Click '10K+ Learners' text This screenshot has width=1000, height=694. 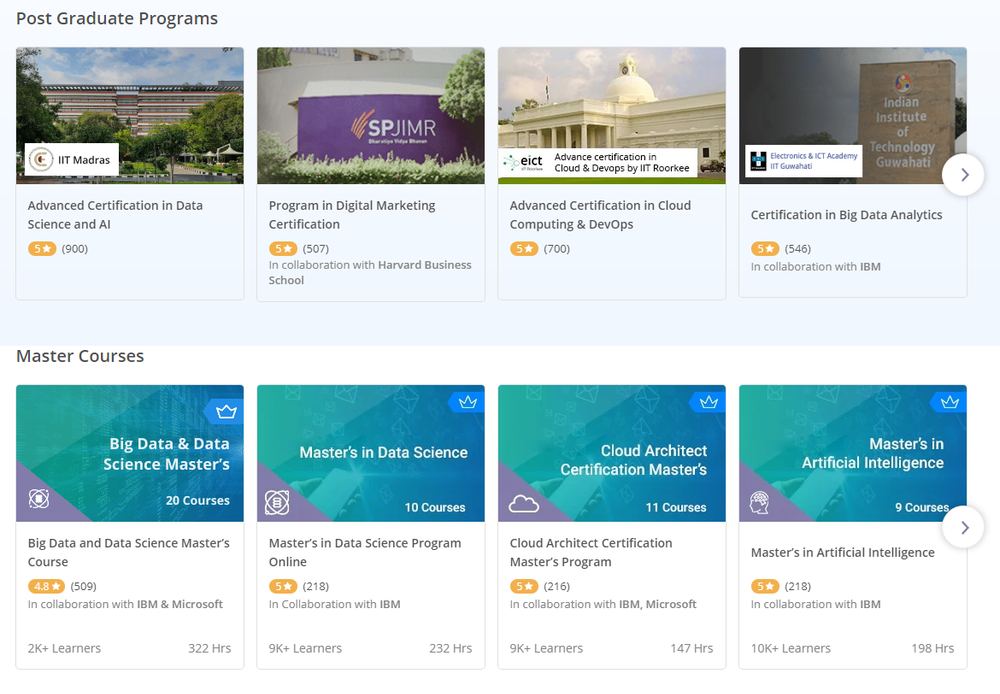click(x=791, y=648)
